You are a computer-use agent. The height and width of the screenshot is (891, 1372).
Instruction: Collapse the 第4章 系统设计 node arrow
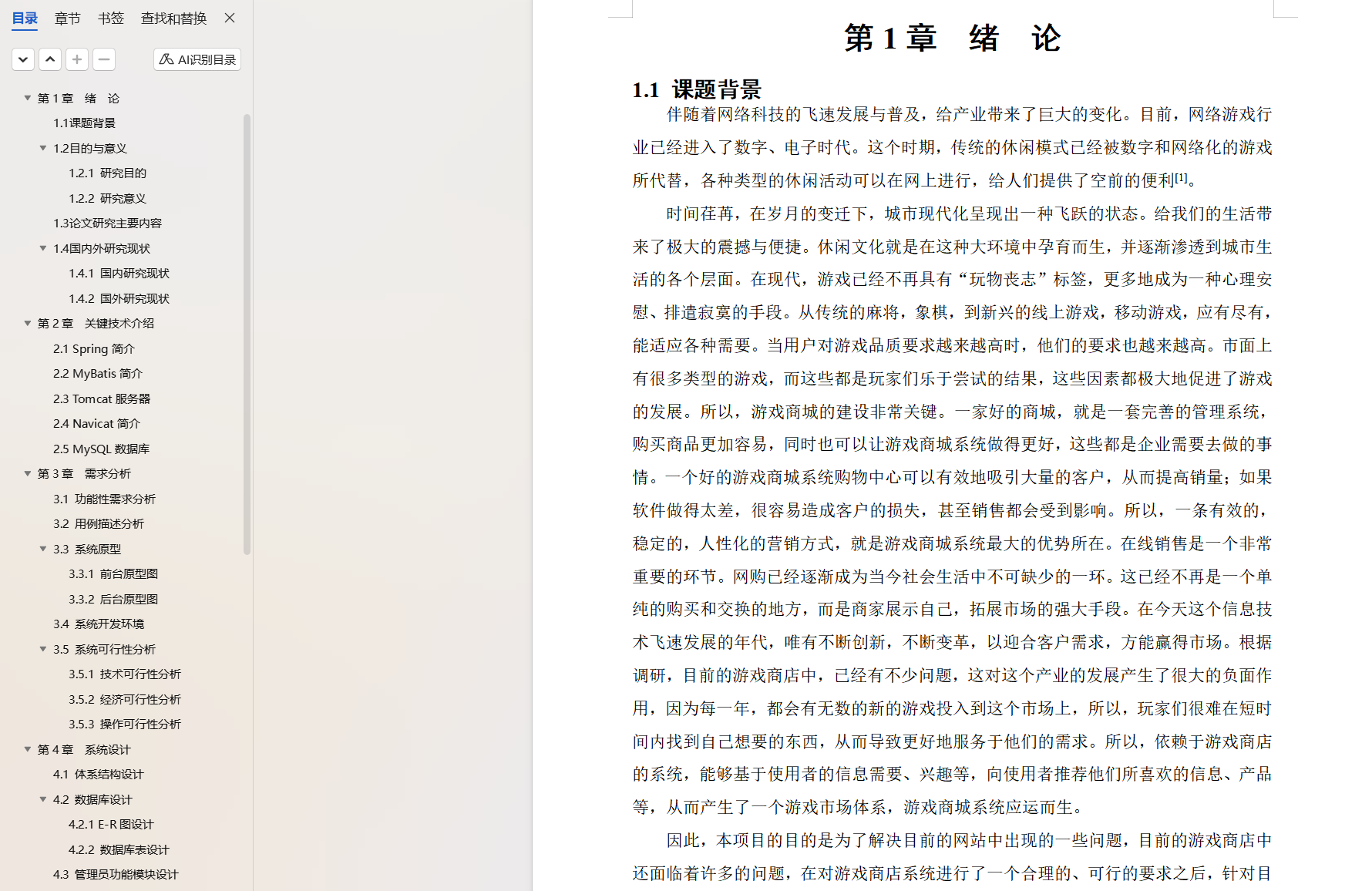[28, 749]
